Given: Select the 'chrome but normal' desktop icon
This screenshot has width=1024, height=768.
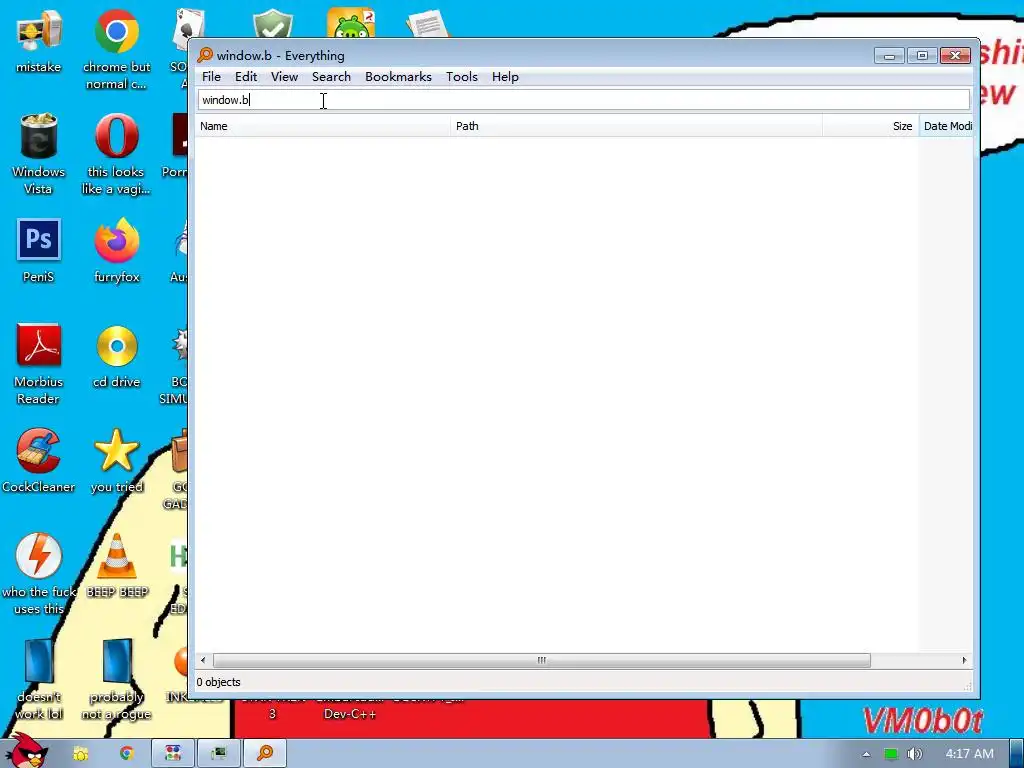Looking at the screenshot, I should pos(117,50).
